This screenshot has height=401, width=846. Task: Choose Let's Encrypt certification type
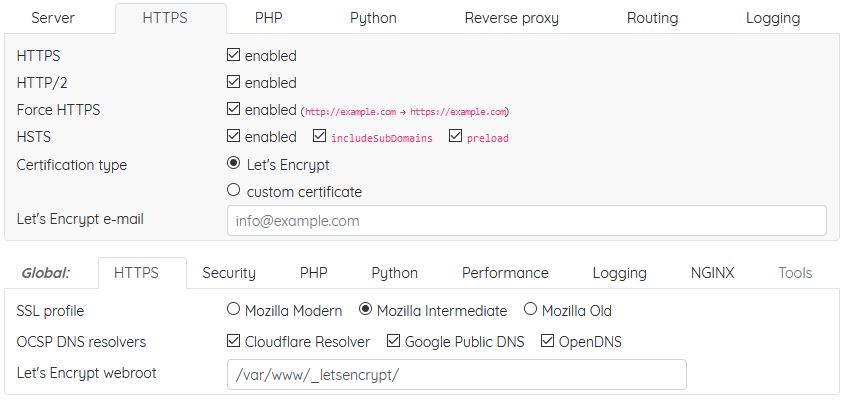[234, 164]
